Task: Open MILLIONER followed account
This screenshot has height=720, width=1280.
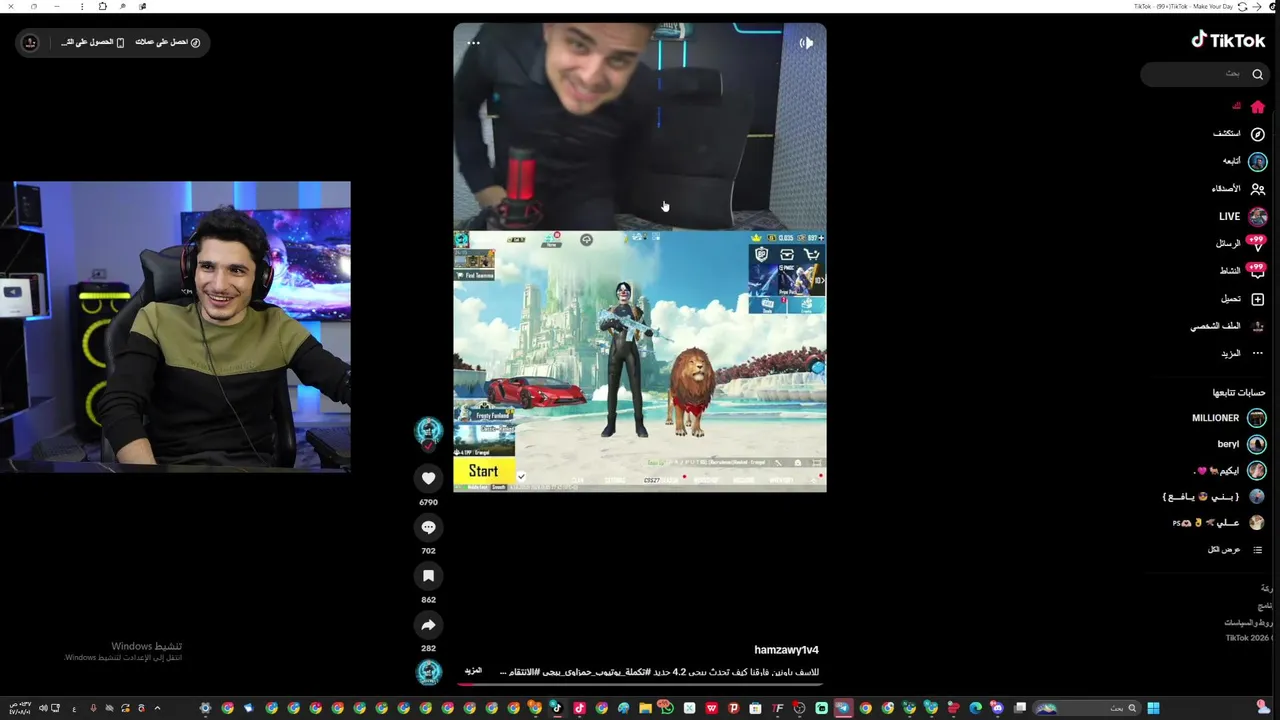Action: pyautogui.click(x=1229, y=418)
